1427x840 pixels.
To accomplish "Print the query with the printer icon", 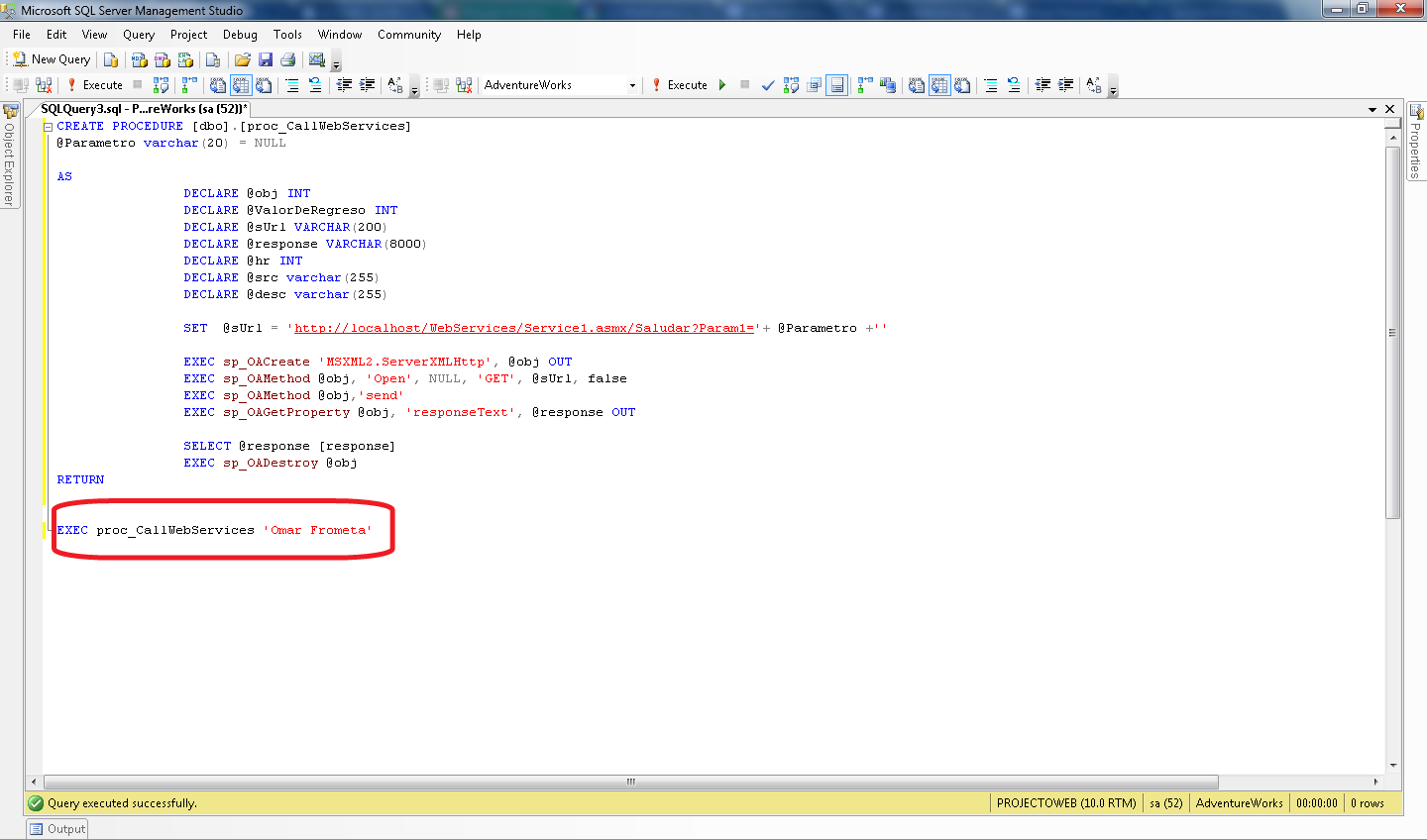I will coord(288,59).
